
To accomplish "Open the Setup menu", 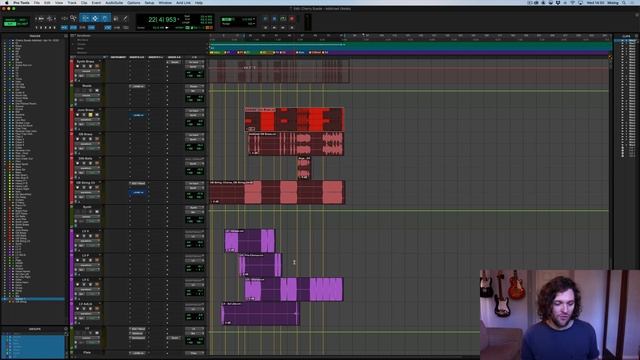I will point(149,2).
